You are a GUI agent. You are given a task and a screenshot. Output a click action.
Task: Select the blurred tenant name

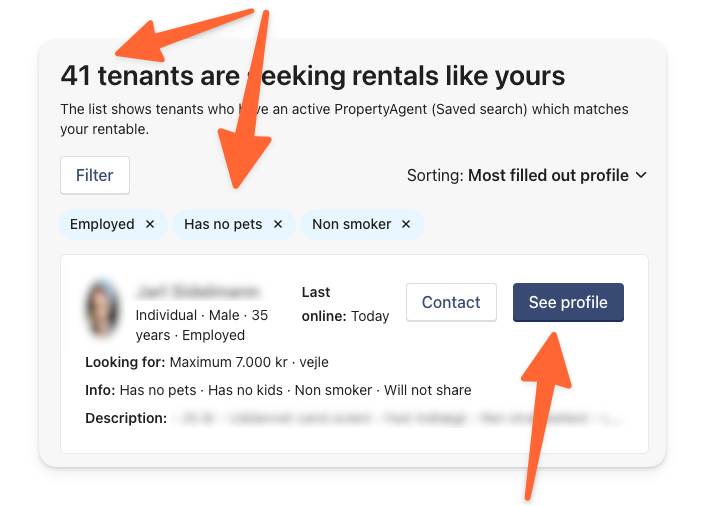coord(198,292)
